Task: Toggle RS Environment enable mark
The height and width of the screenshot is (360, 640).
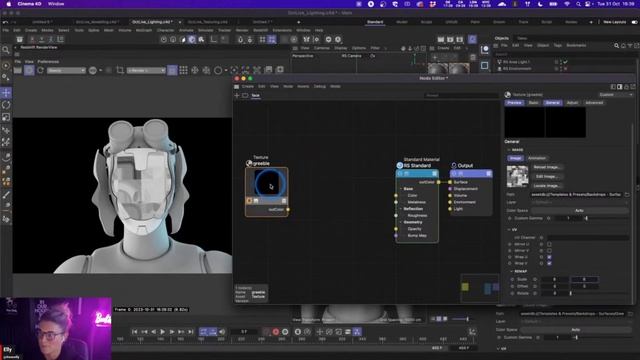Action: click(565, 69)
